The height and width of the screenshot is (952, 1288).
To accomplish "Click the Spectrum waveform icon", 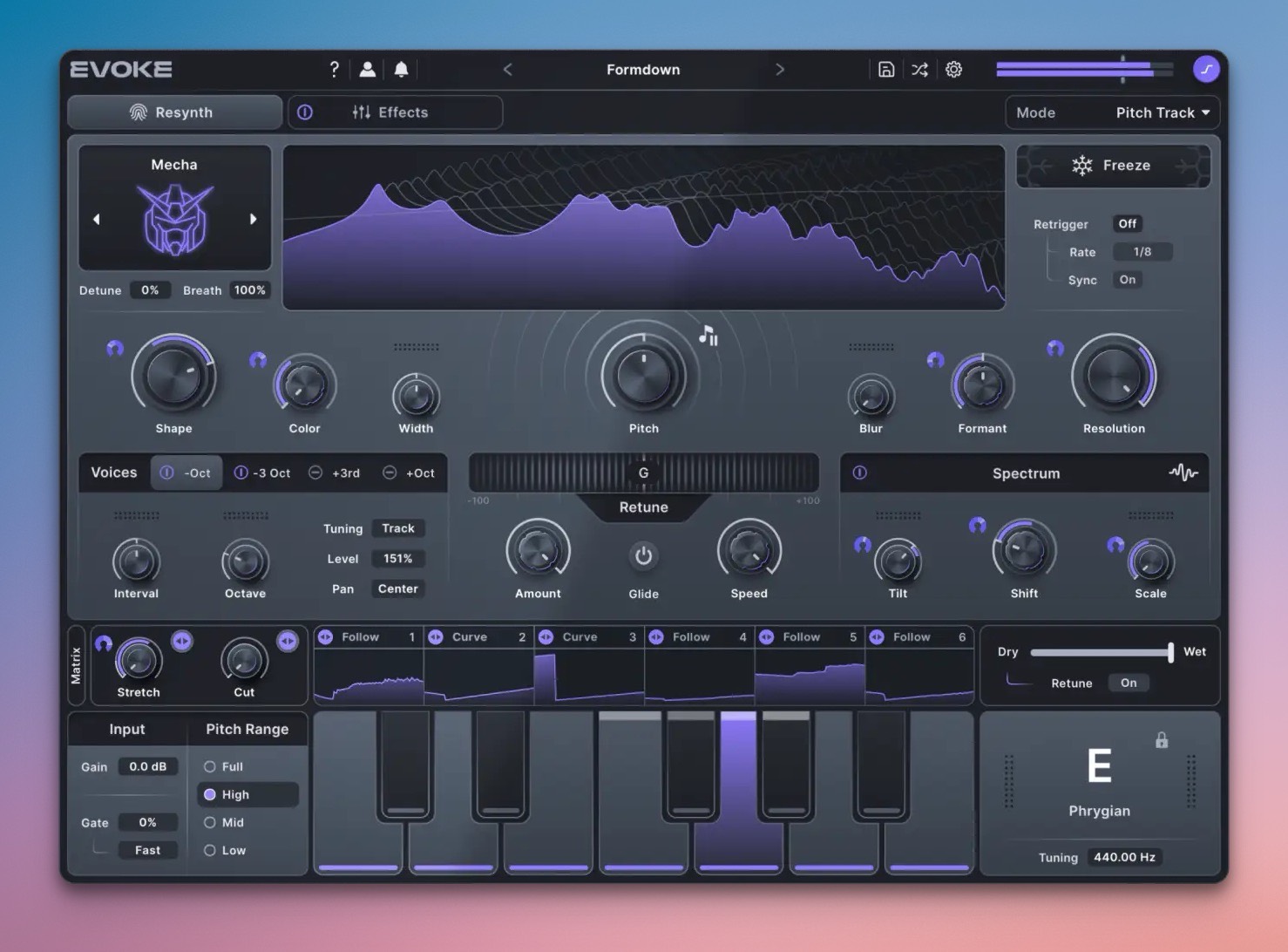I will (1183, 473).
